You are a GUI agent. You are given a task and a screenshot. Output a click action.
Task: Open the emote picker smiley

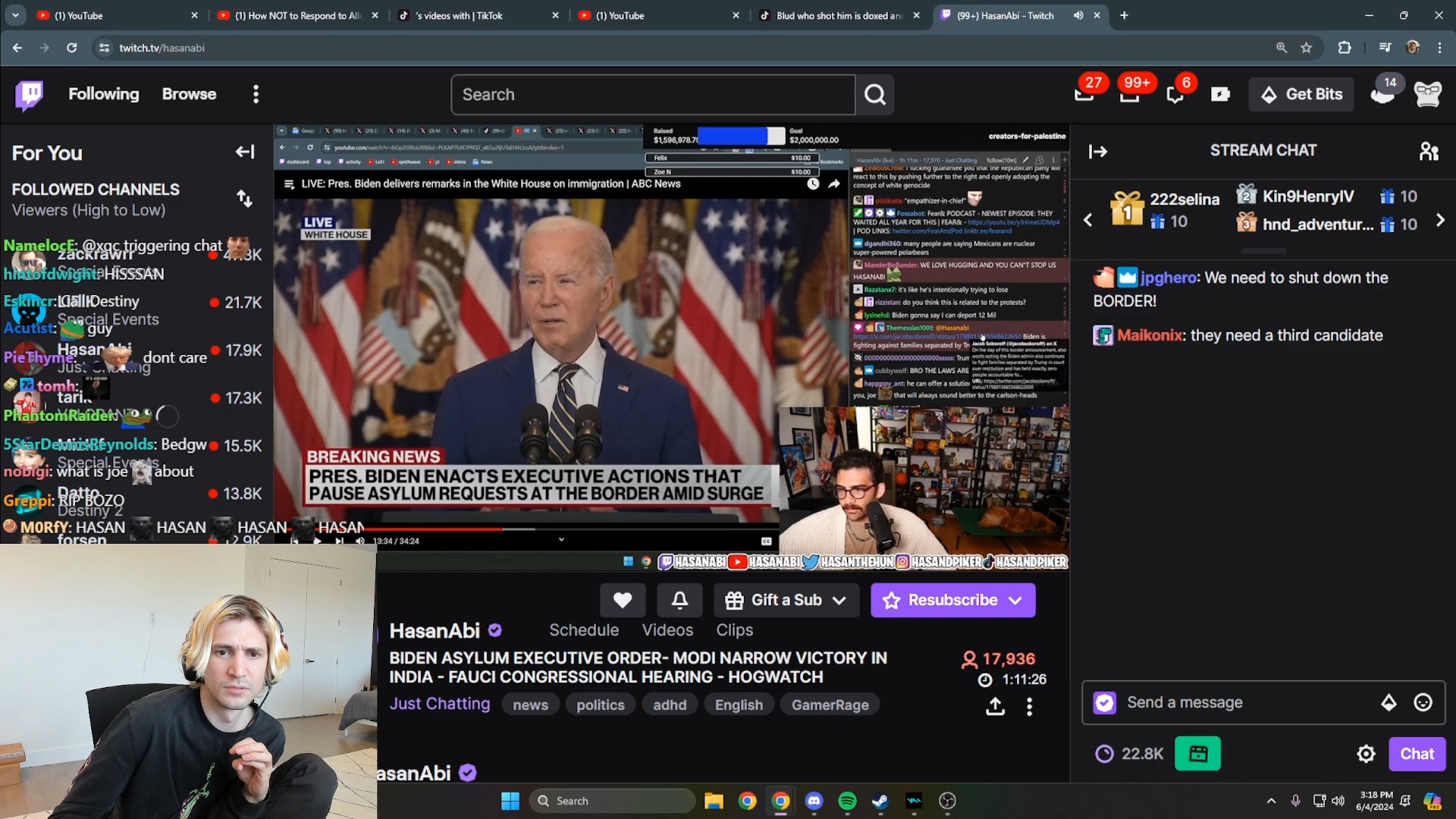(x=1423, y=702)
